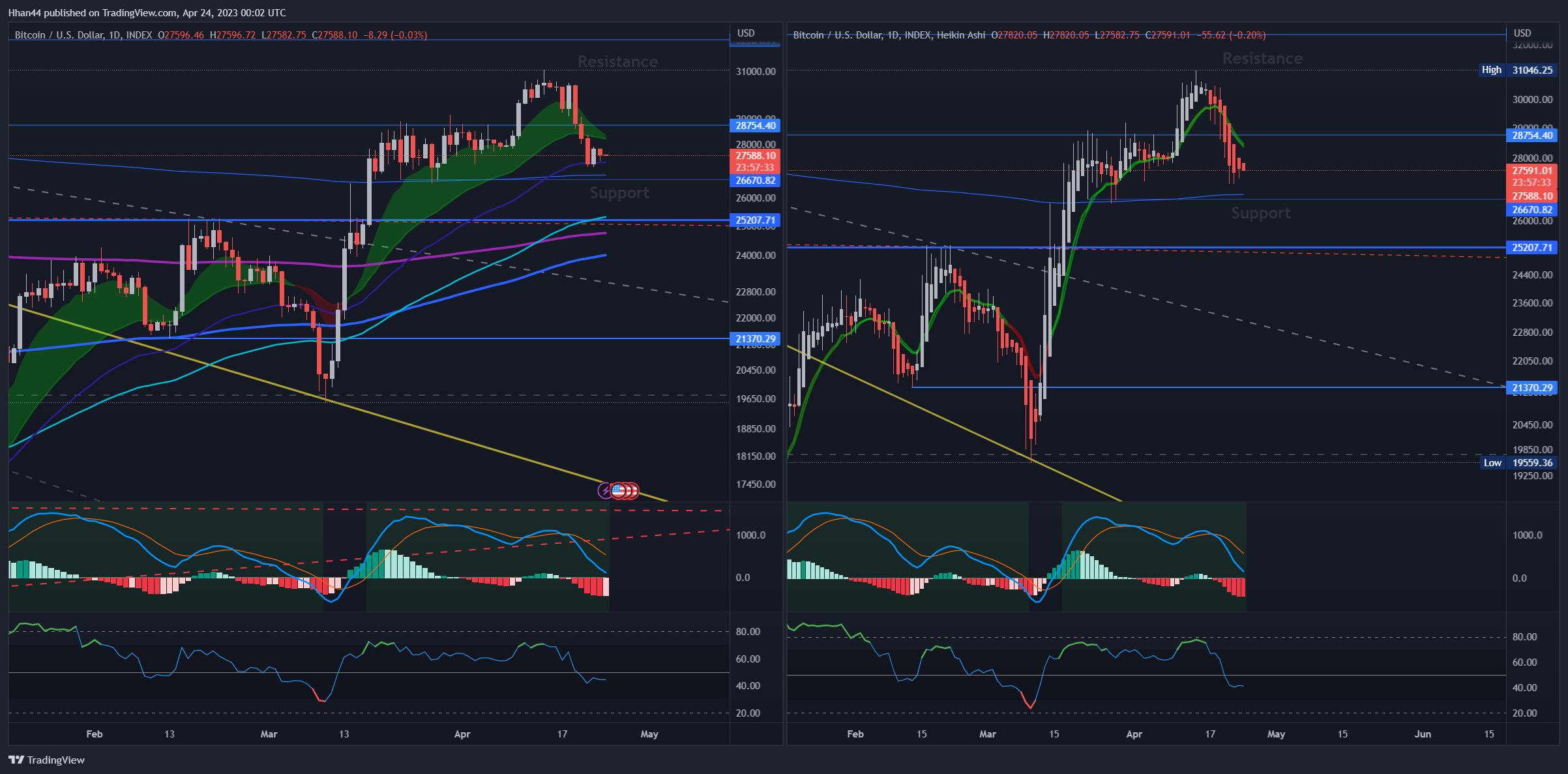The width and height of the screenshot is (1568, 774).
Task: Click the 28754.40 price label on right chart
Action: (x=1532, y=136)
